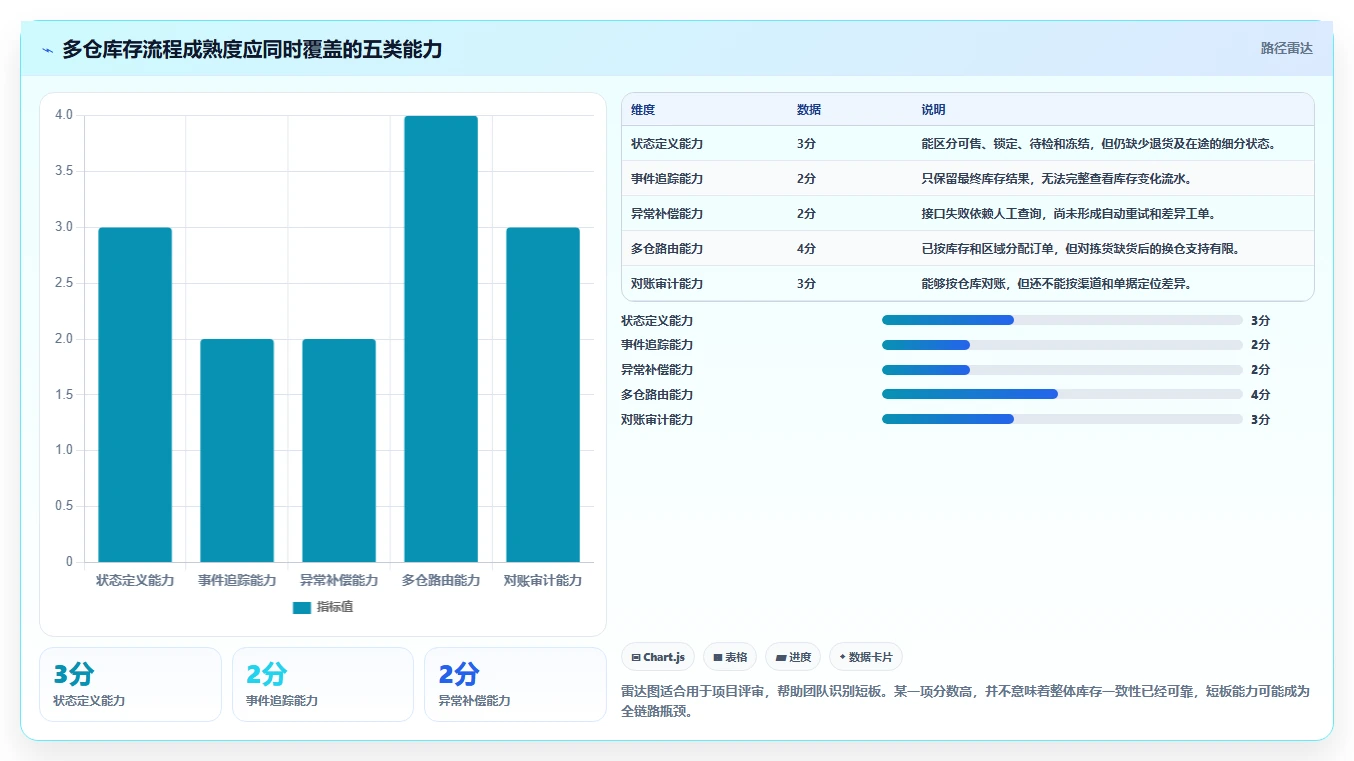Click the 事件追踪能力 bar in the chart

[237, 451]
